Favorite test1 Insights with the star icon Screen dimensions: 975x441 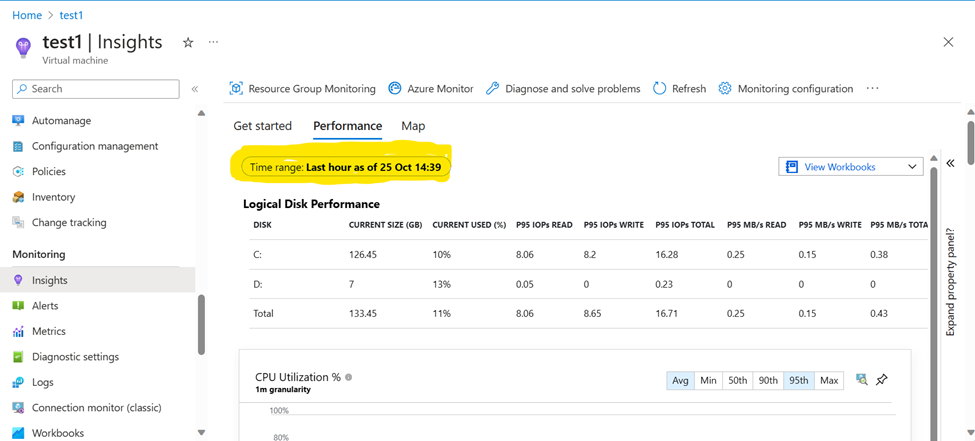click(x=188, y=42)
